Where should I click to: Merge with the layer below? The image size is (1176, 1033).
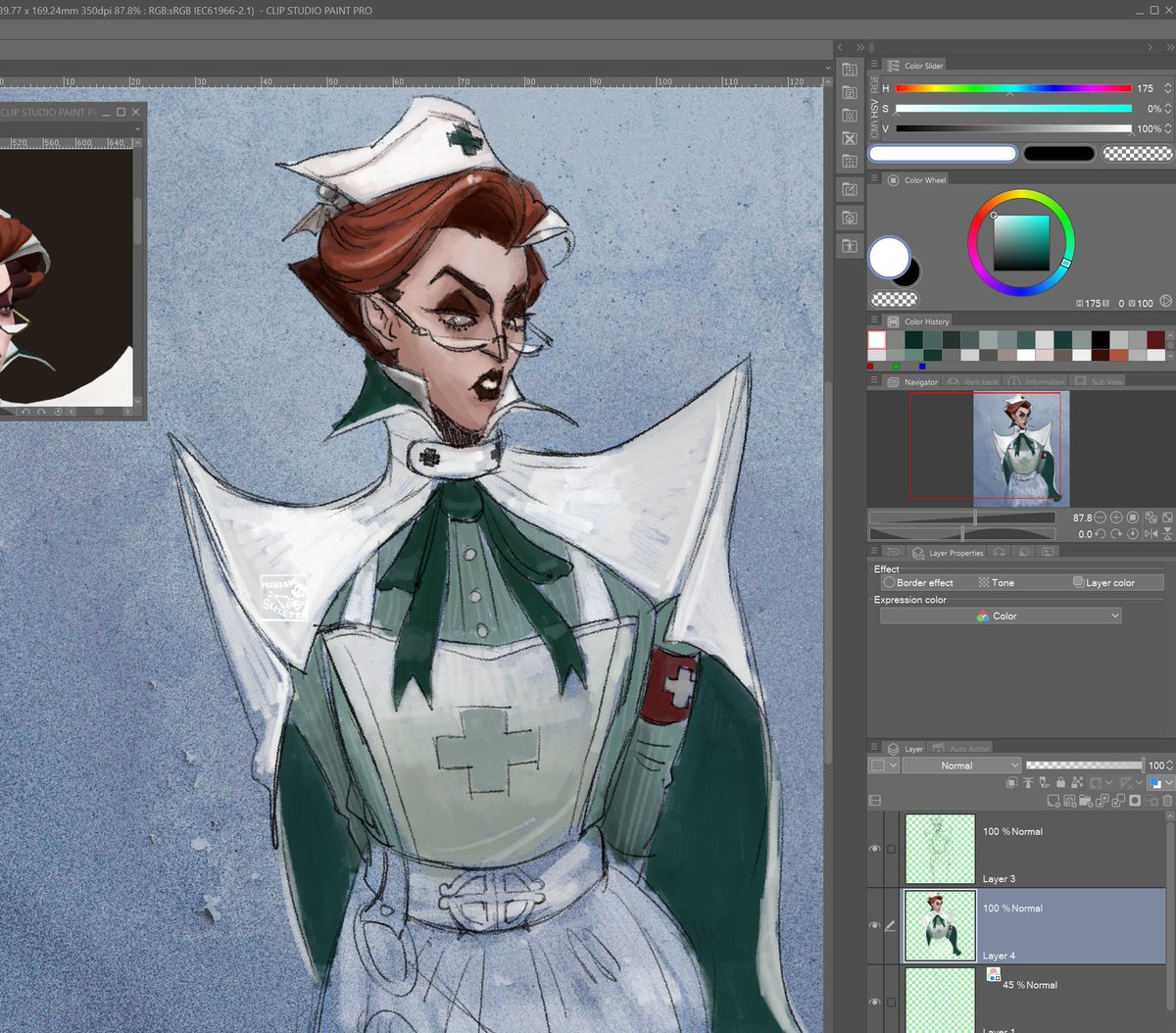click(1118, 801)
